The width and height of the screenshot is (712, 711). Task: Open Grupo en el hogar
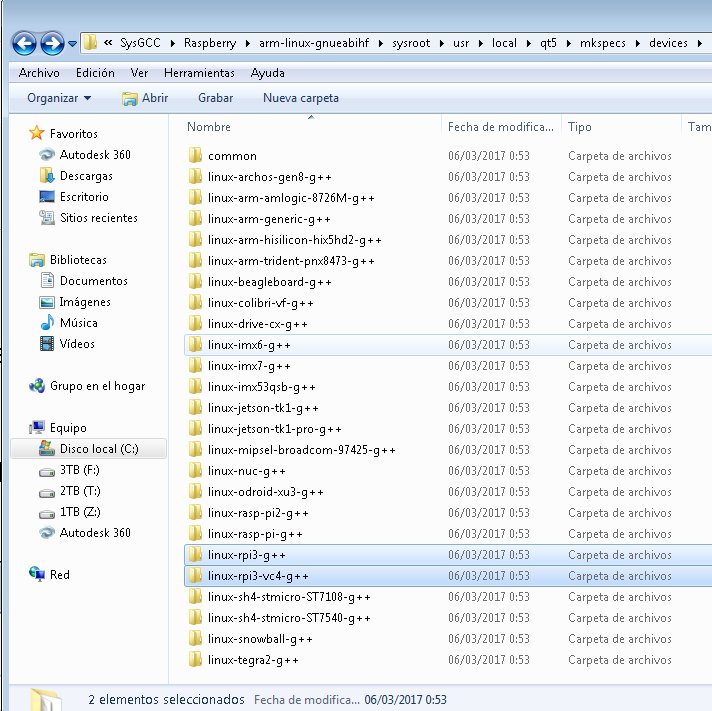tap(97, 385)
